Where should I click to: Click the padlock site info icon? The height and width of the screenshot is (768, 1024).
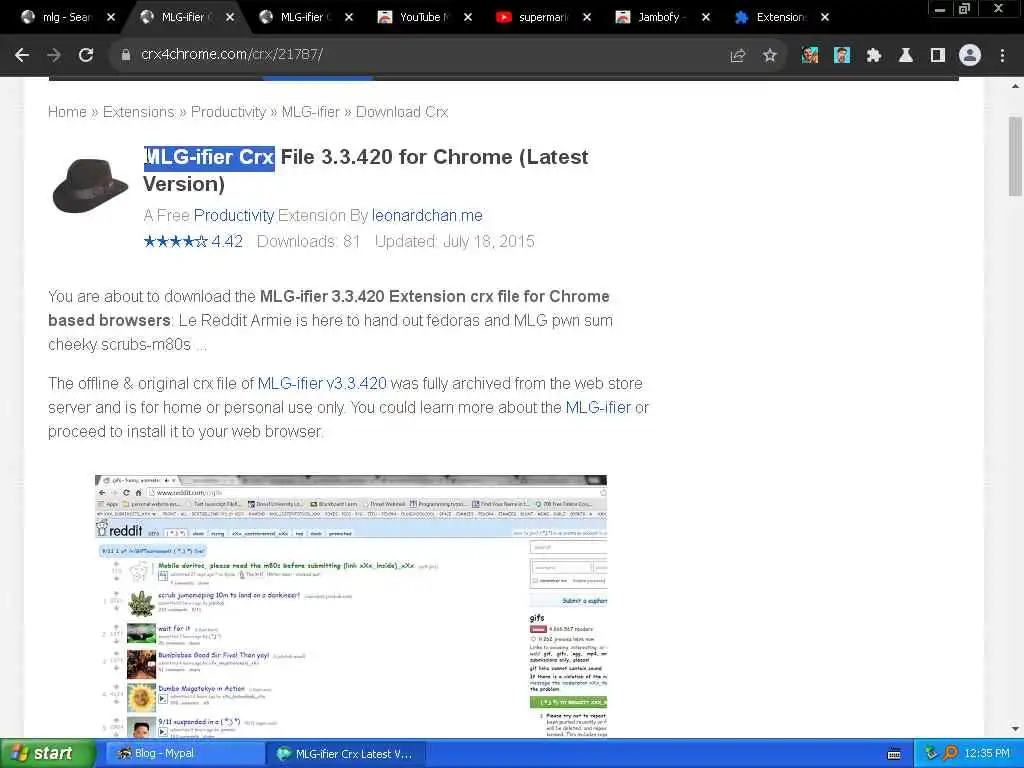[126, 56]
